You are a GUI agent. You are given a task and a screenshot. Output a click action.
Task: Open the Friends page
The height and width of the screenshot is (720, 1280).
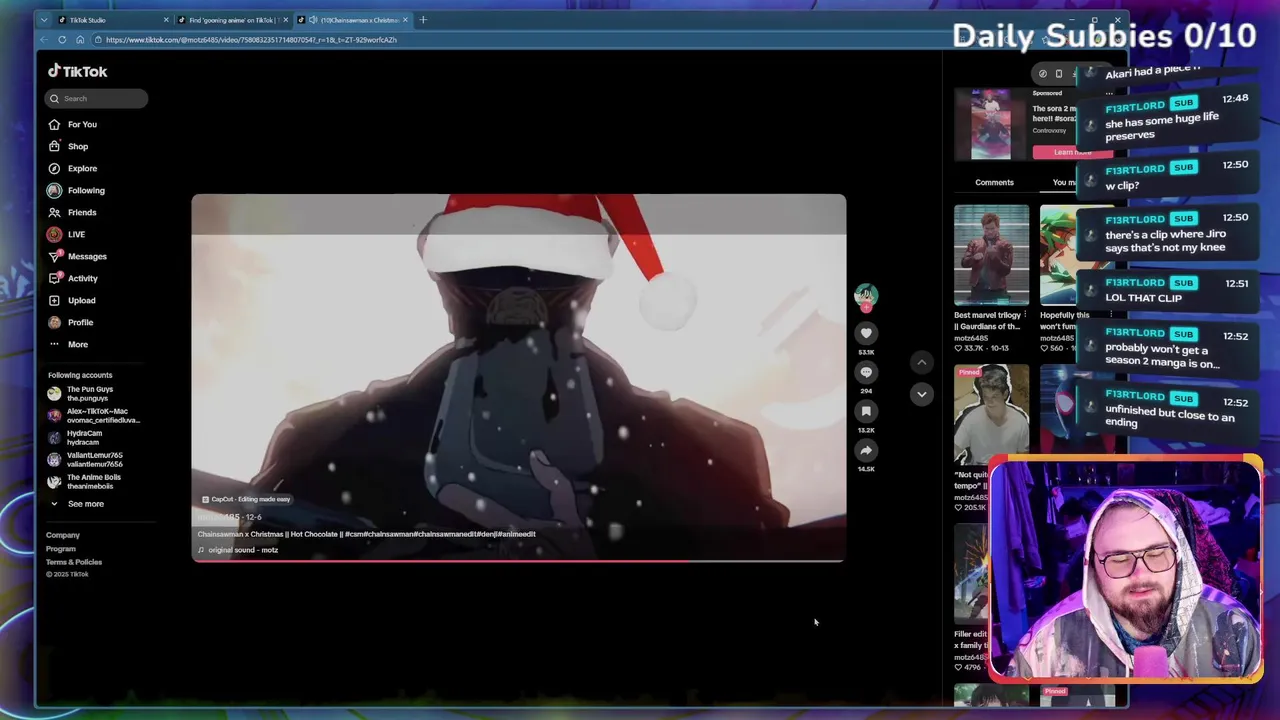[x=82, y=212]
